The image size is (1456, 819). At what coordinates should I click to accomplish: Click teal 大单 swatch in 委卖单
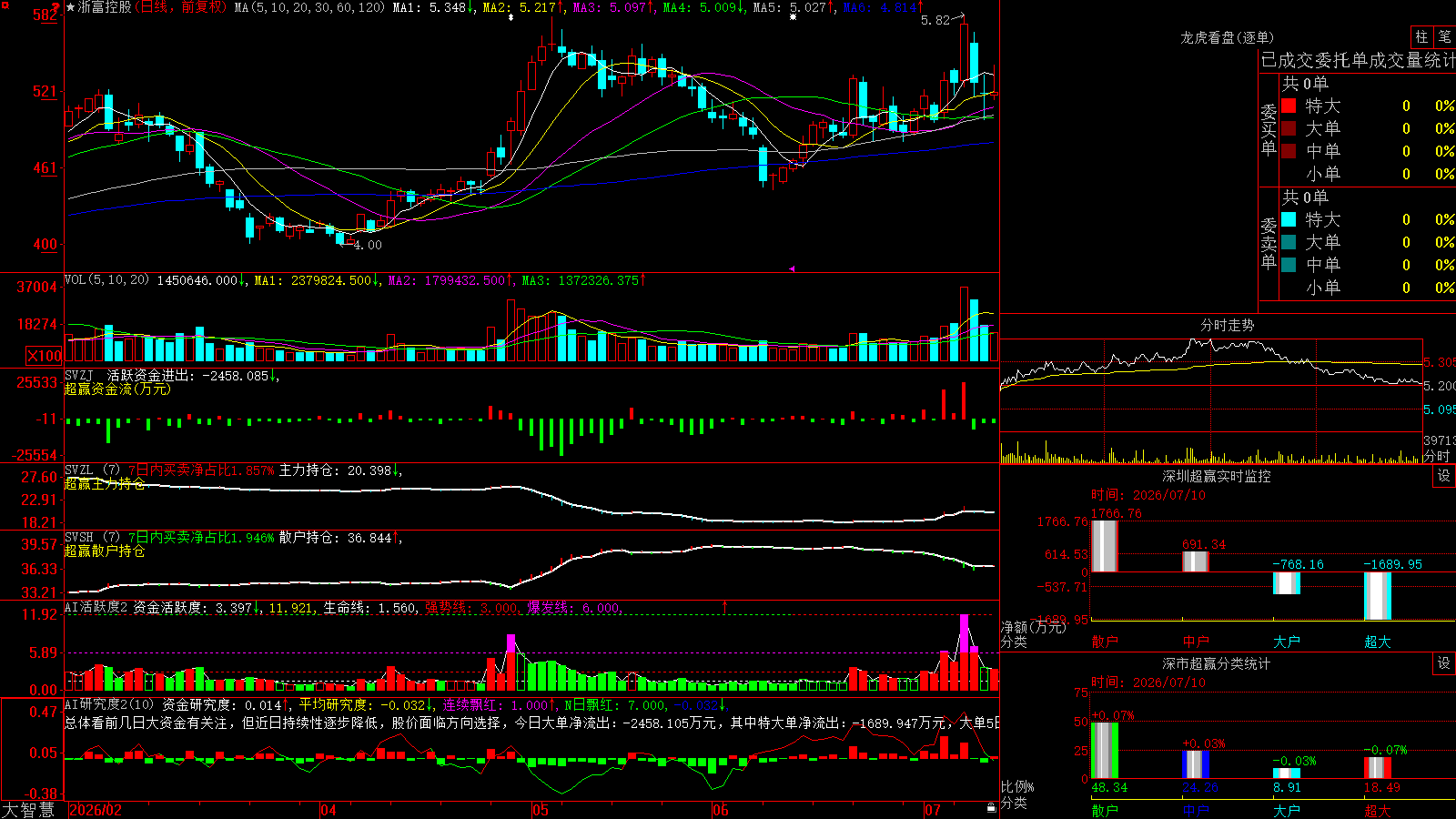[1289, 242]
